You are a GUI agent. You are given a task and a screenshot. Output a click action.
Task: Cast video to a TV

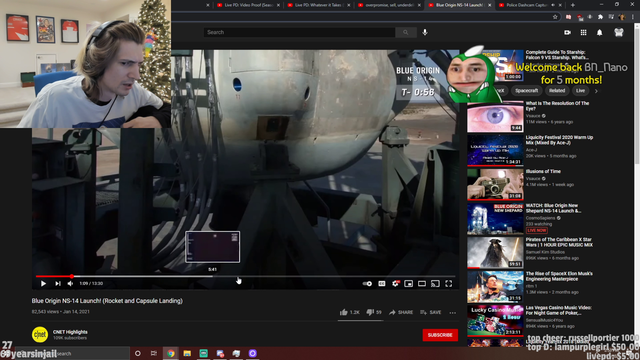click(436, 284)
